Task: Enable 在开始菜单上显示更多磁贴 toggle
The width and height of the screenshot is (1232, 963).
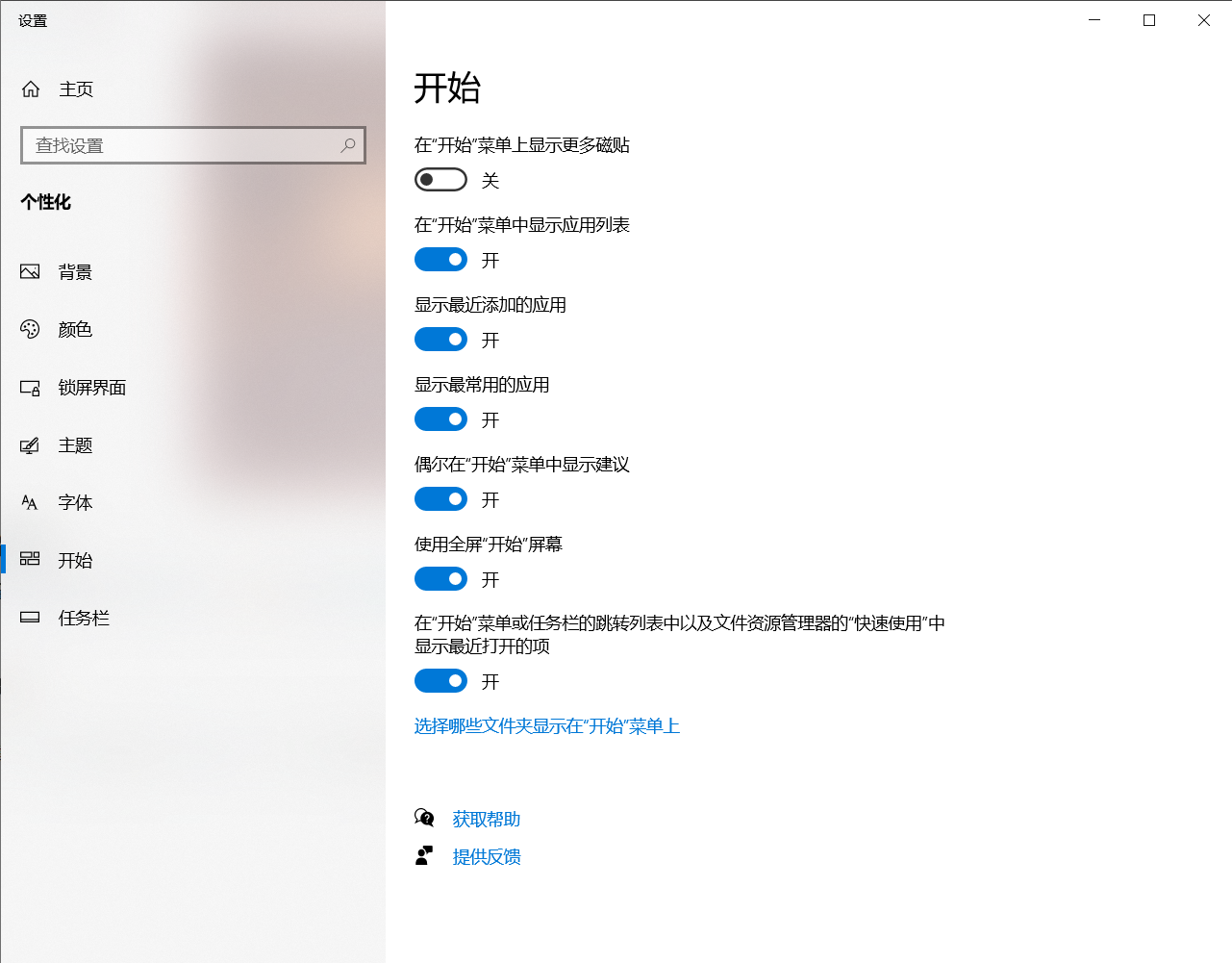Action: coord(440,180)
